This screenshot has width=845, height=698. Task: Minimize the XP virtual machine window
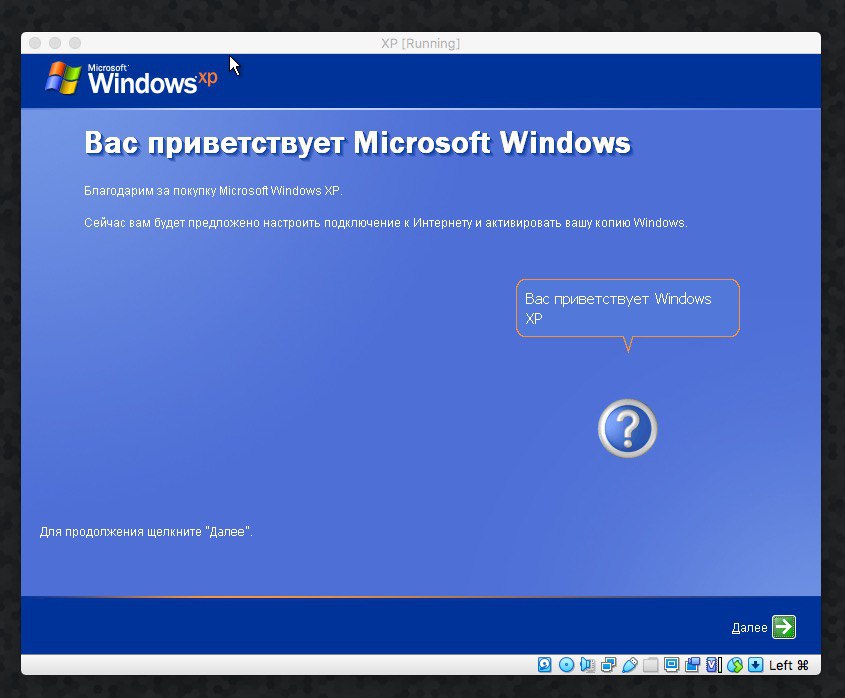(55, 43)
